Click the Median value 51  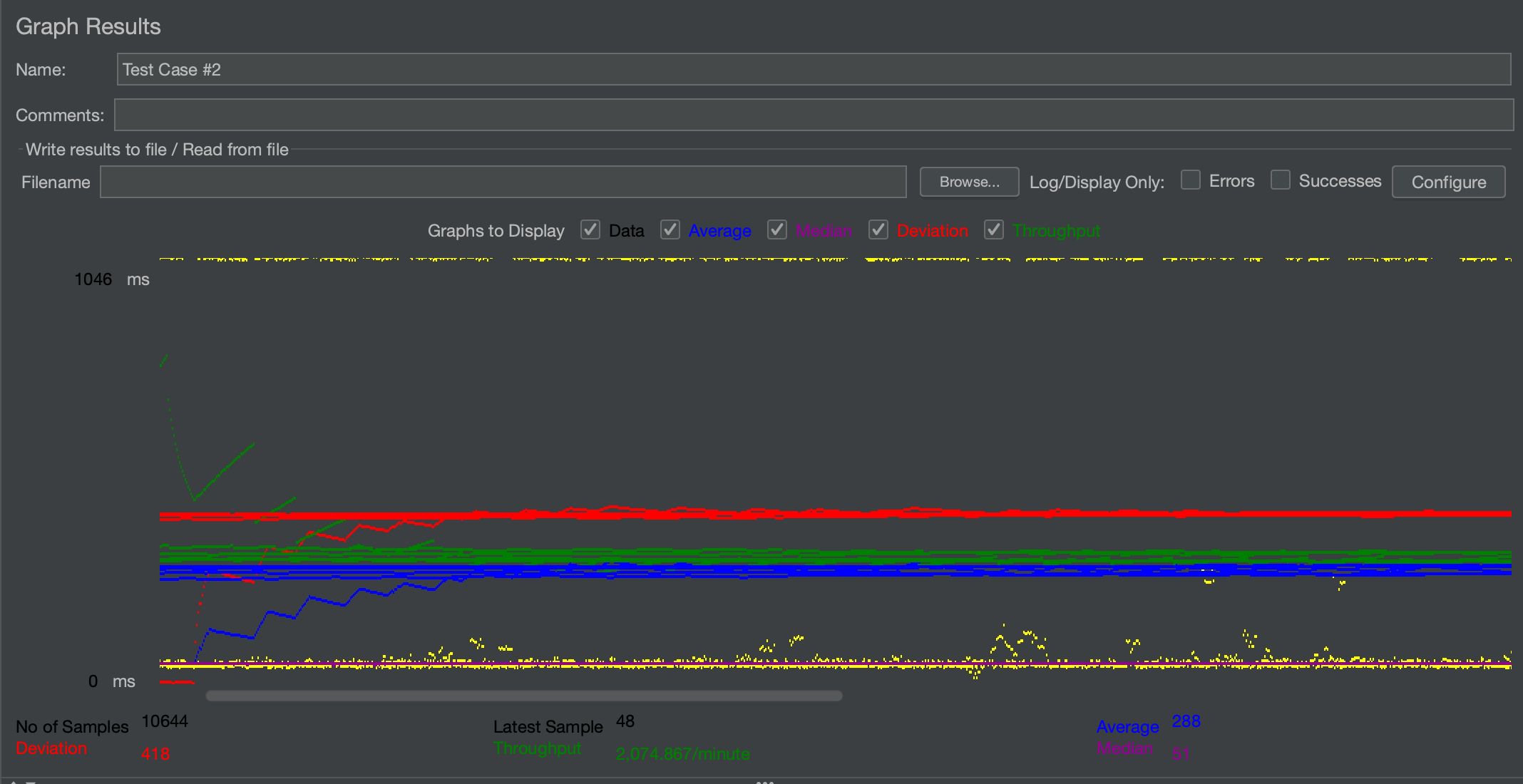[1181, 753]
